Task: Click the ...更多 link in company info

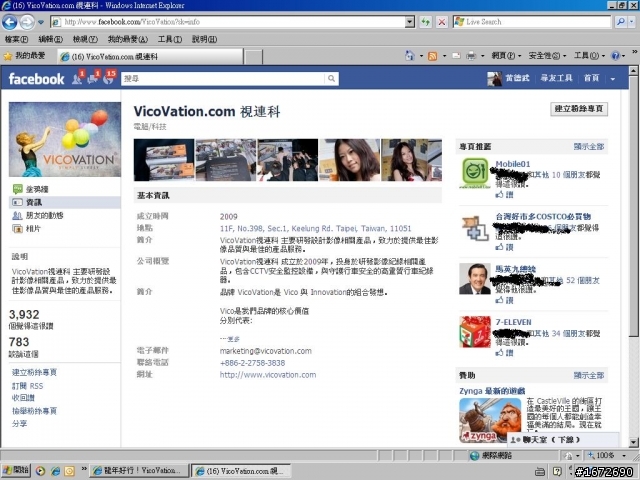Action: click(230, 339)
